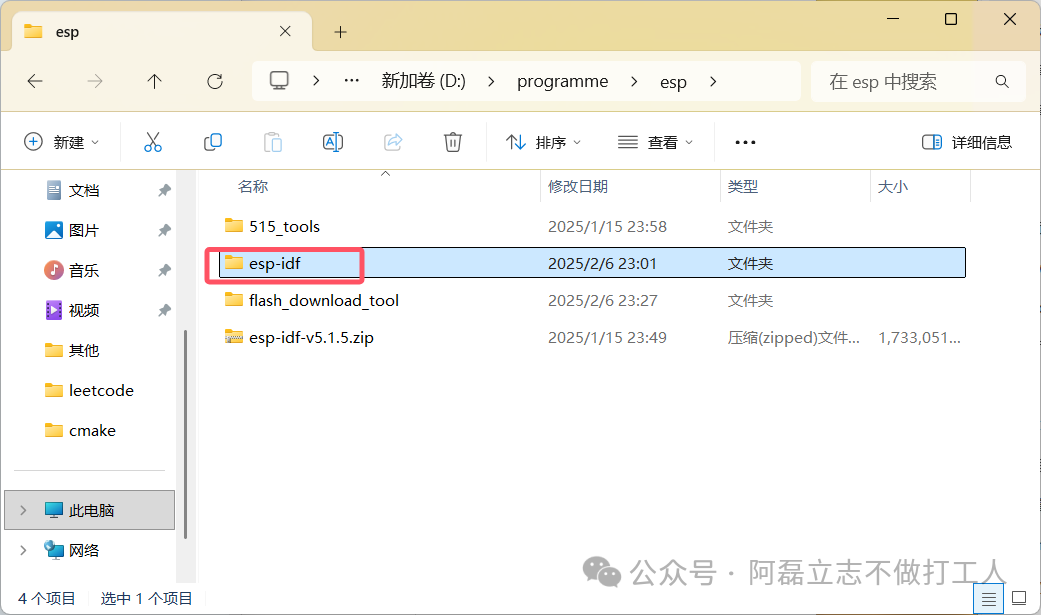Add a new tab with plus button
1041x615 pixels.
[x=341, y=32]
